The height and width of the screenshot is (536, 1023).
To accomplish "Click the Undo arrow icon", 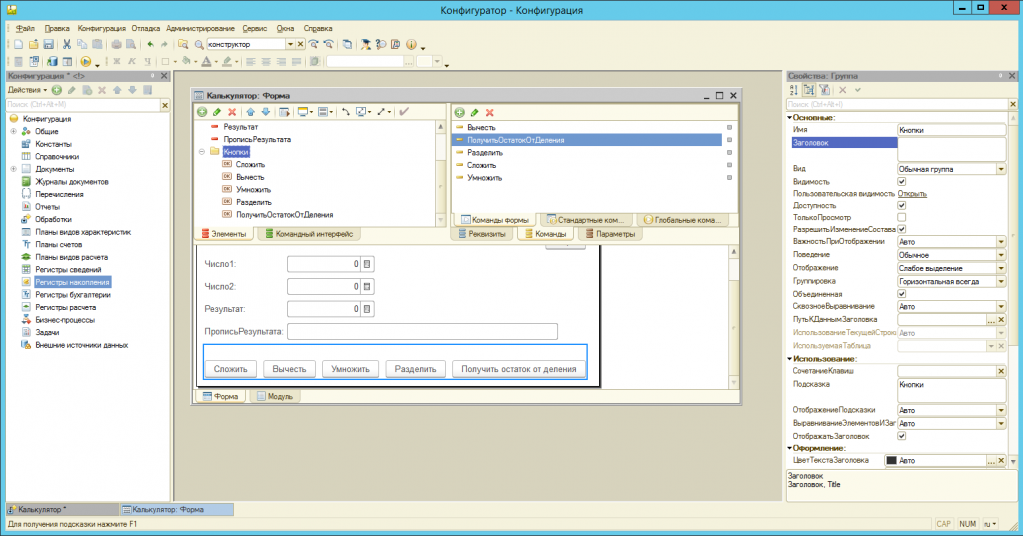I will [x=150, y=45].
